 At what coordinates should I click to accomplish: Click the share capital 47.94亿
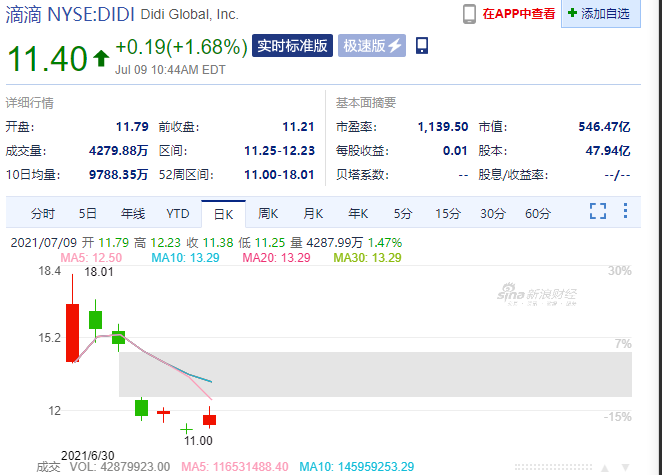click(x=608, y=151)
